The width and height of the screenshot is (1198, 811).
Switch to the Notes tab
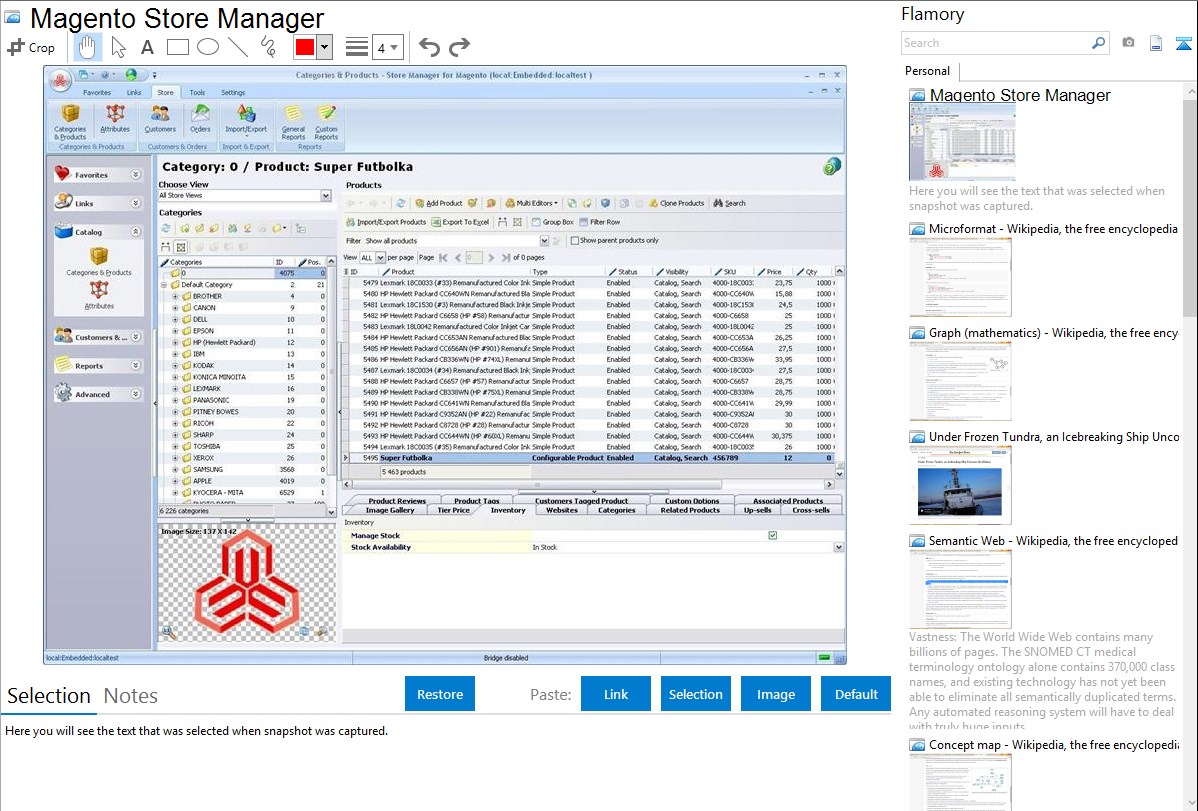[x=131, y=696]
